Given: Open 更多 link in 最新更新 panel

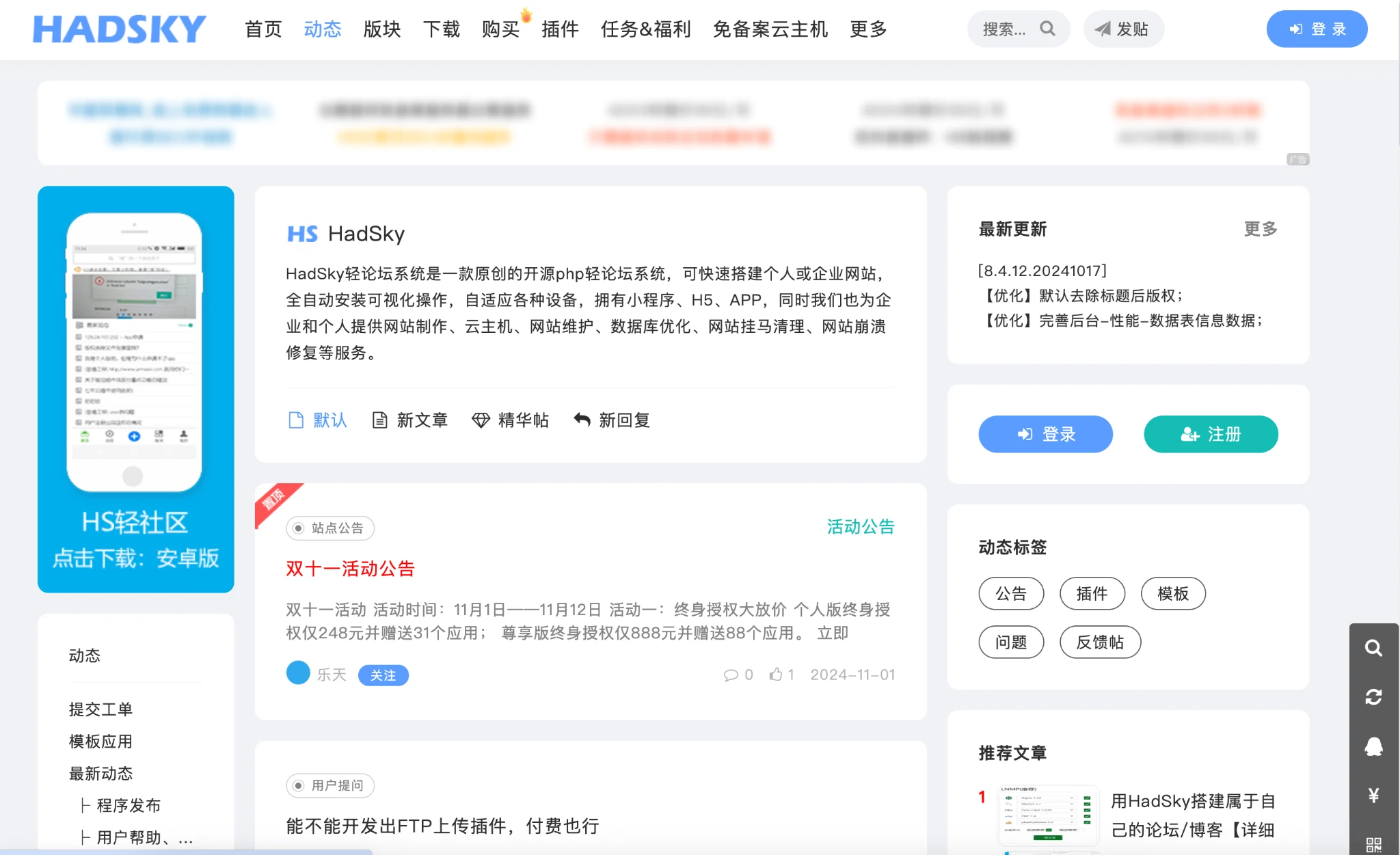Looking at the screenshot, I should tap(1260, 229).
